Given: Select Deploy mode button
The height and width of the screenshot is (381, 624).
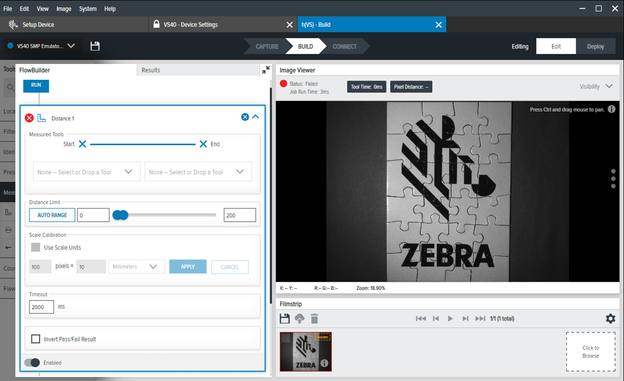Looking at the screenshot, I should click(595, 46).
